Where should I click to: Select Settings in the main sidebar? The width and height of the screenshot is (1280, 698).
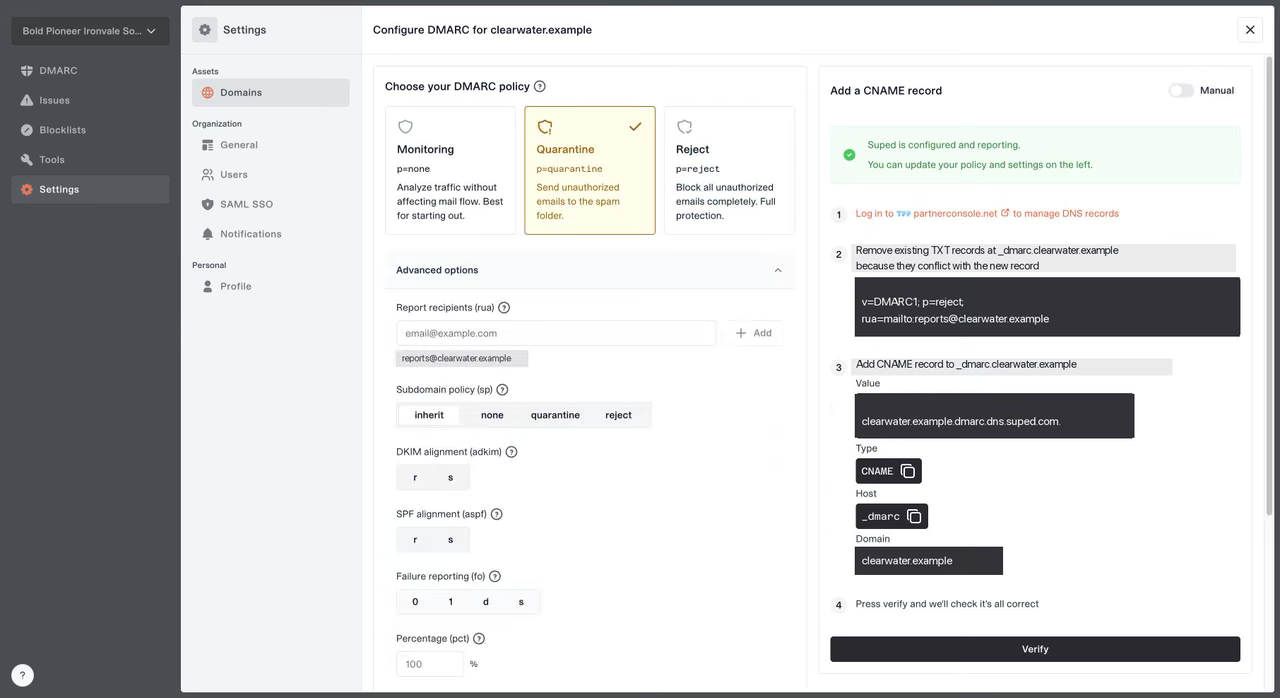90,189
